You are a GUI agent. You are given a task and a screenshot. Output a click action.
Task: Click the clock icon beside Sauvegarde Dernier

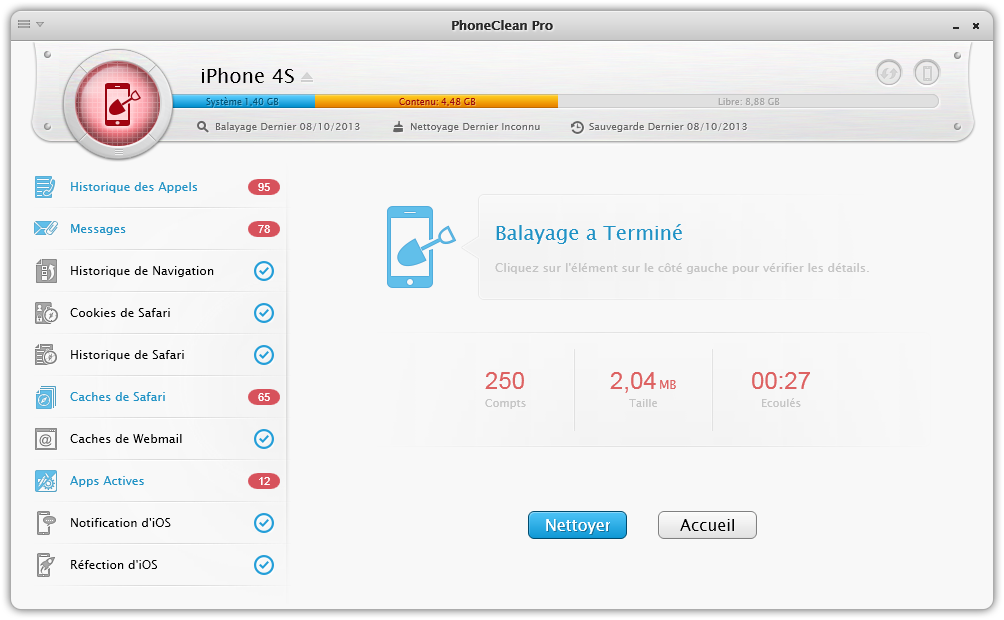(577, 127)
